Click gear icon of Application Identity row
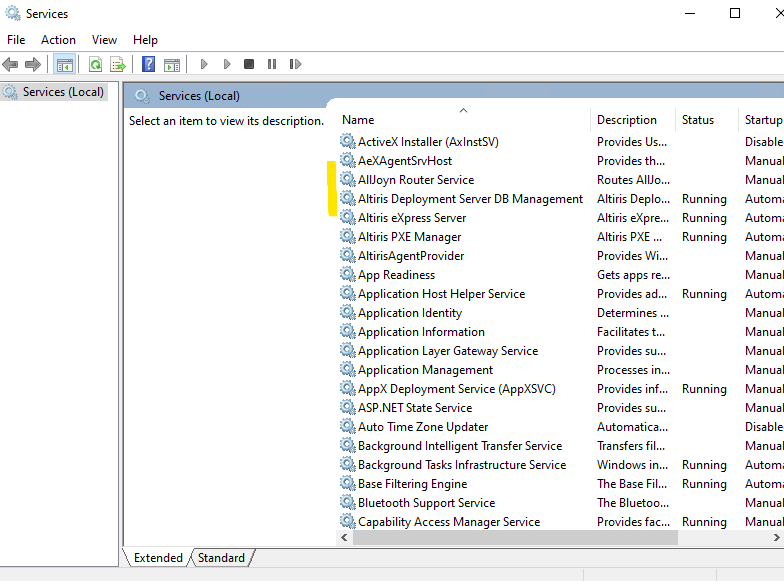The width and height of the screenshot is (784, 584). point(348,312)
